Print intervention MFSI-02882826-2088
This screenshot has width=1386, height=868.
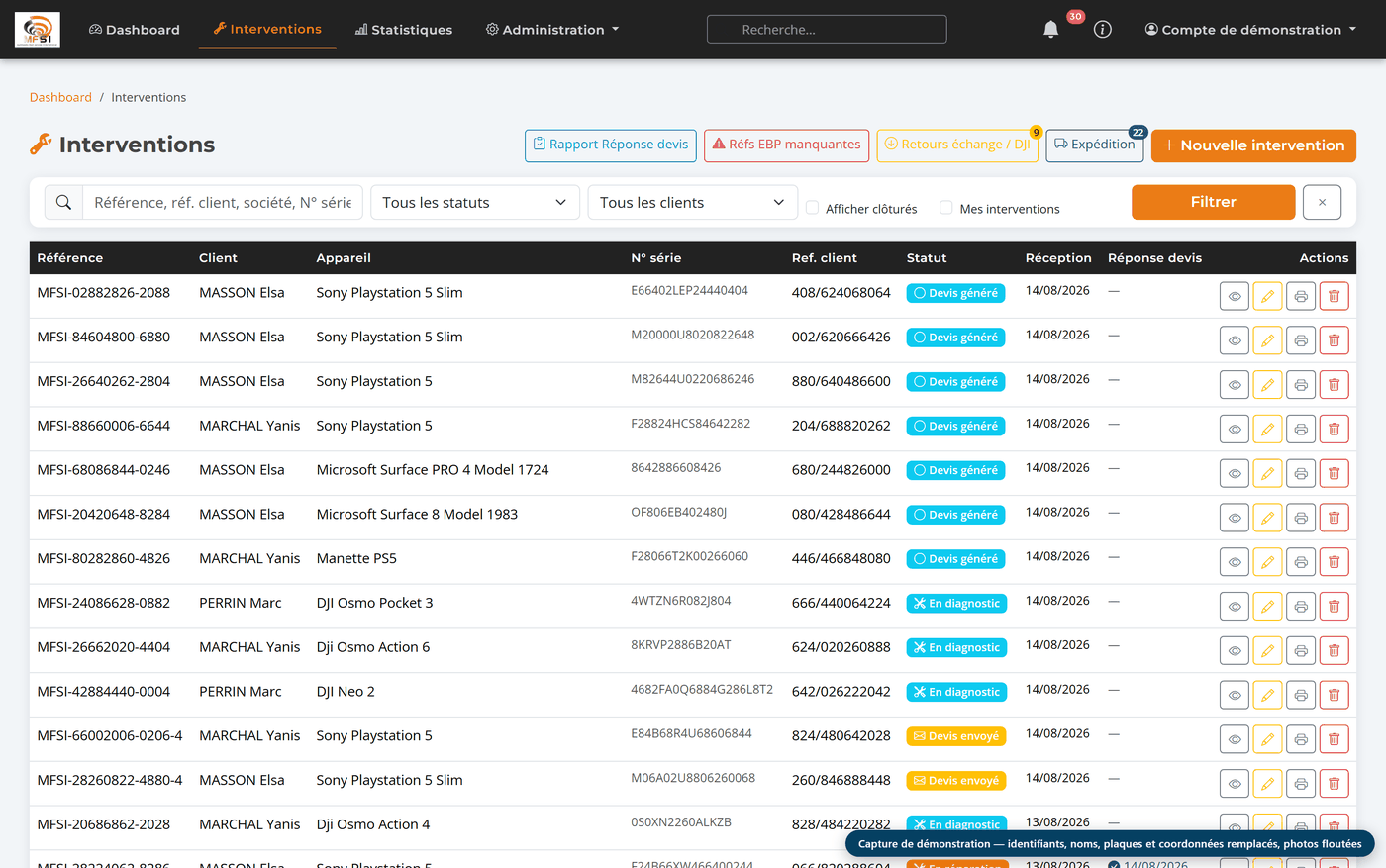[x=1301, y=296]
